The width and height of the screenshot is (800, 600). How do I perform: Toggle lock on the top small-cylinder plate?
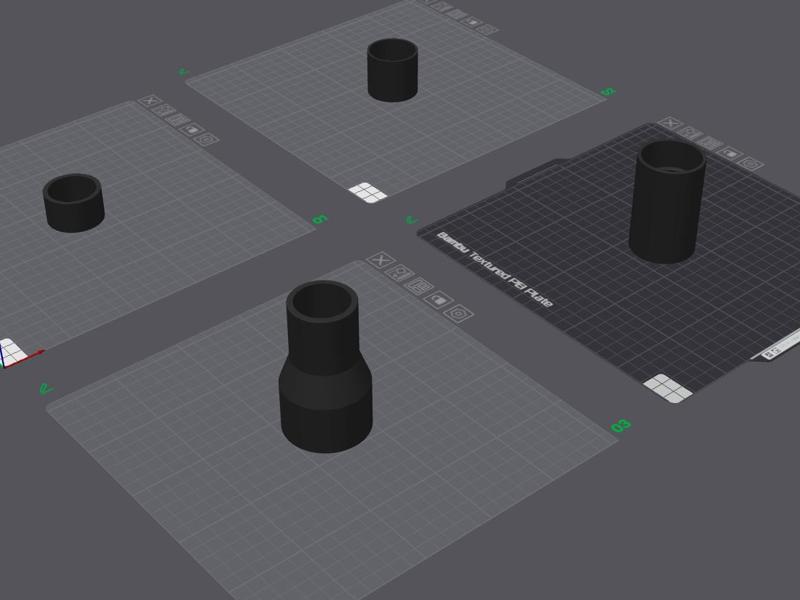[473, 21]
